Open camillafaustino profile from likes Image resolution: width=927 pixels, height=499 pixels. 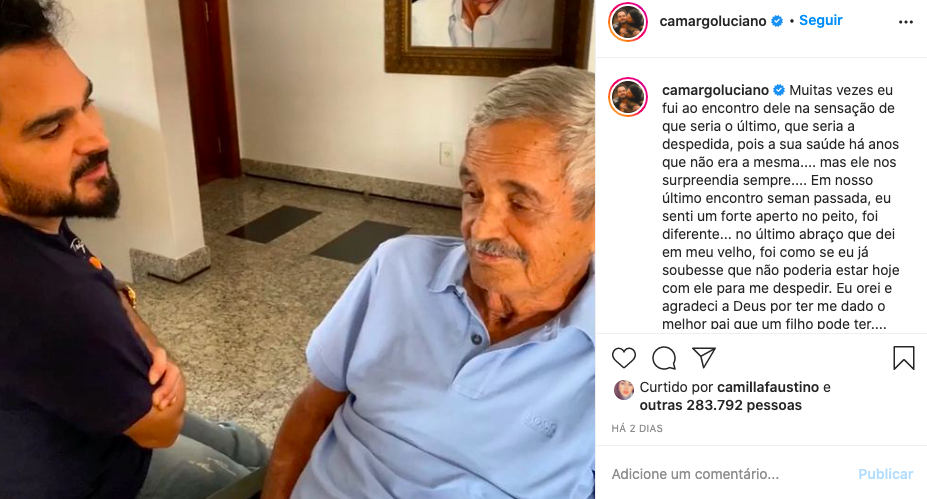coord(768,387)
